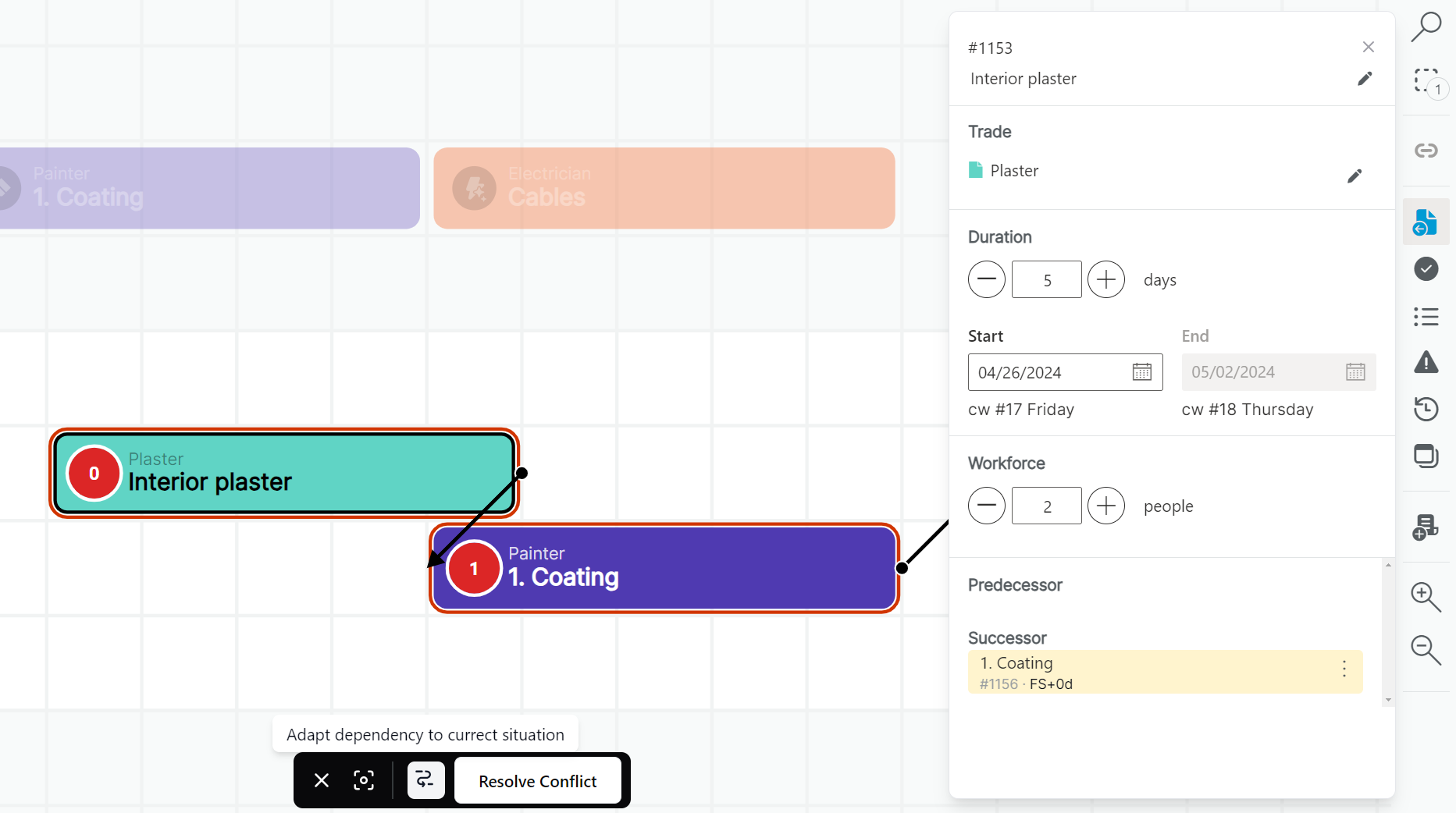Click the focus target icon in bottom toolbar
Screen dimensions: 1456x813
364,780
